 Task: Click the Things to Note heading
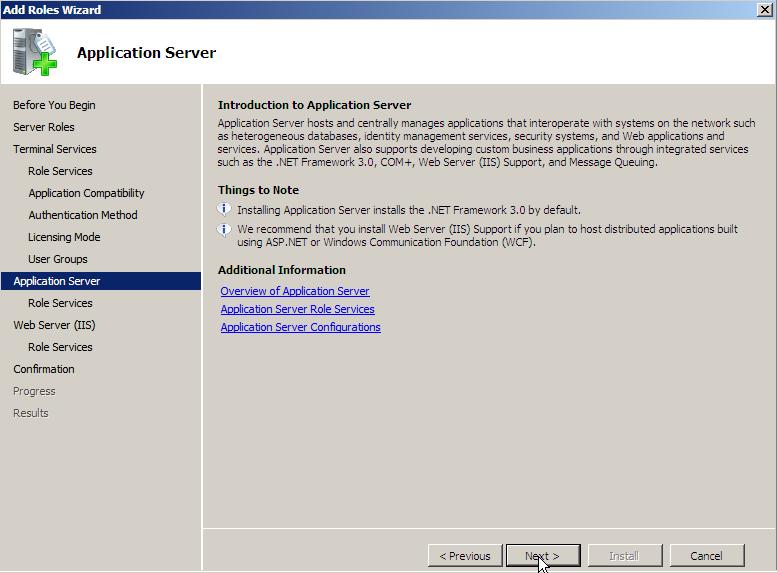click(x=258, y=190)
